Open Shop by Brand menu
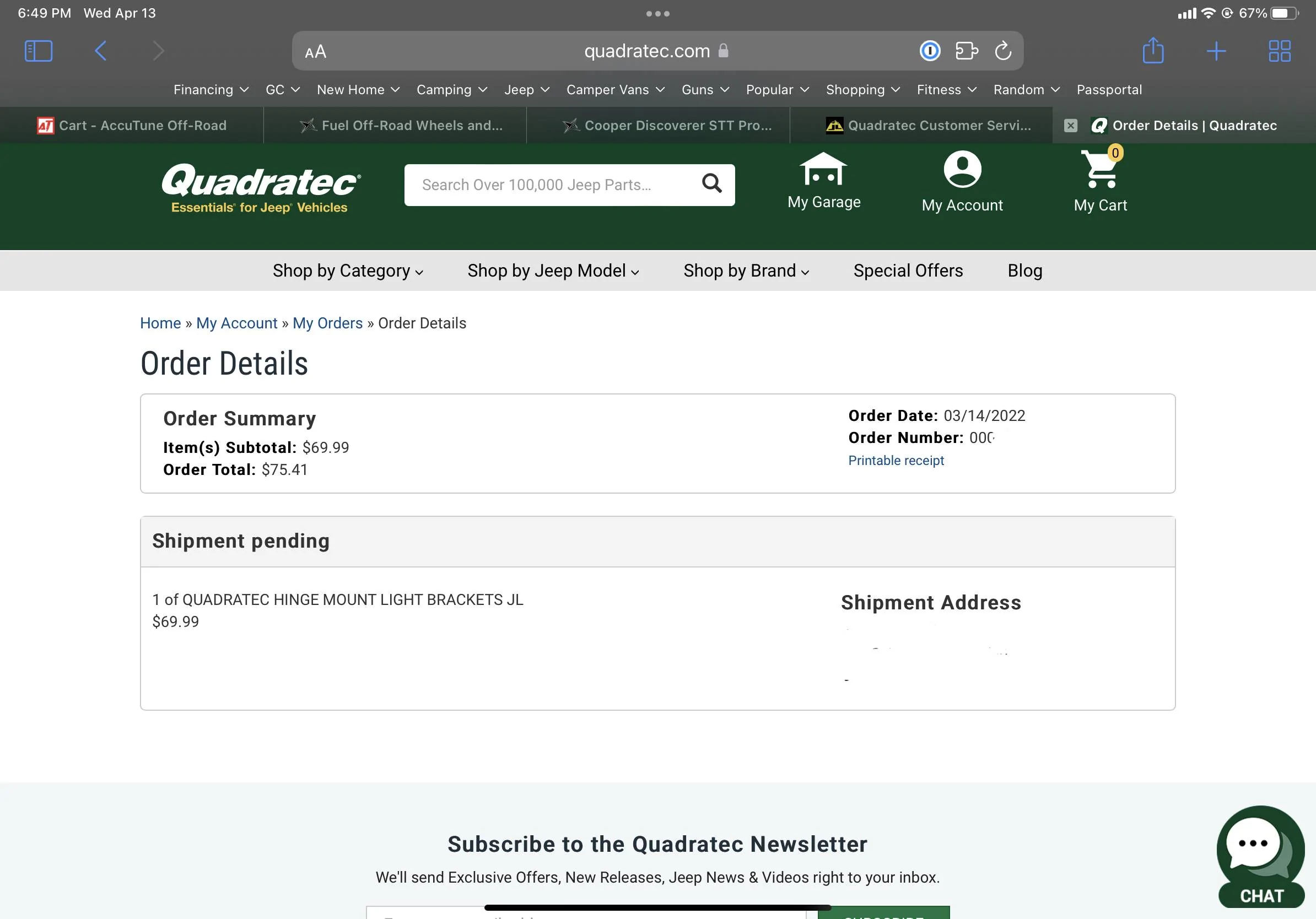 pyautogui.click(x=746, y=271)
